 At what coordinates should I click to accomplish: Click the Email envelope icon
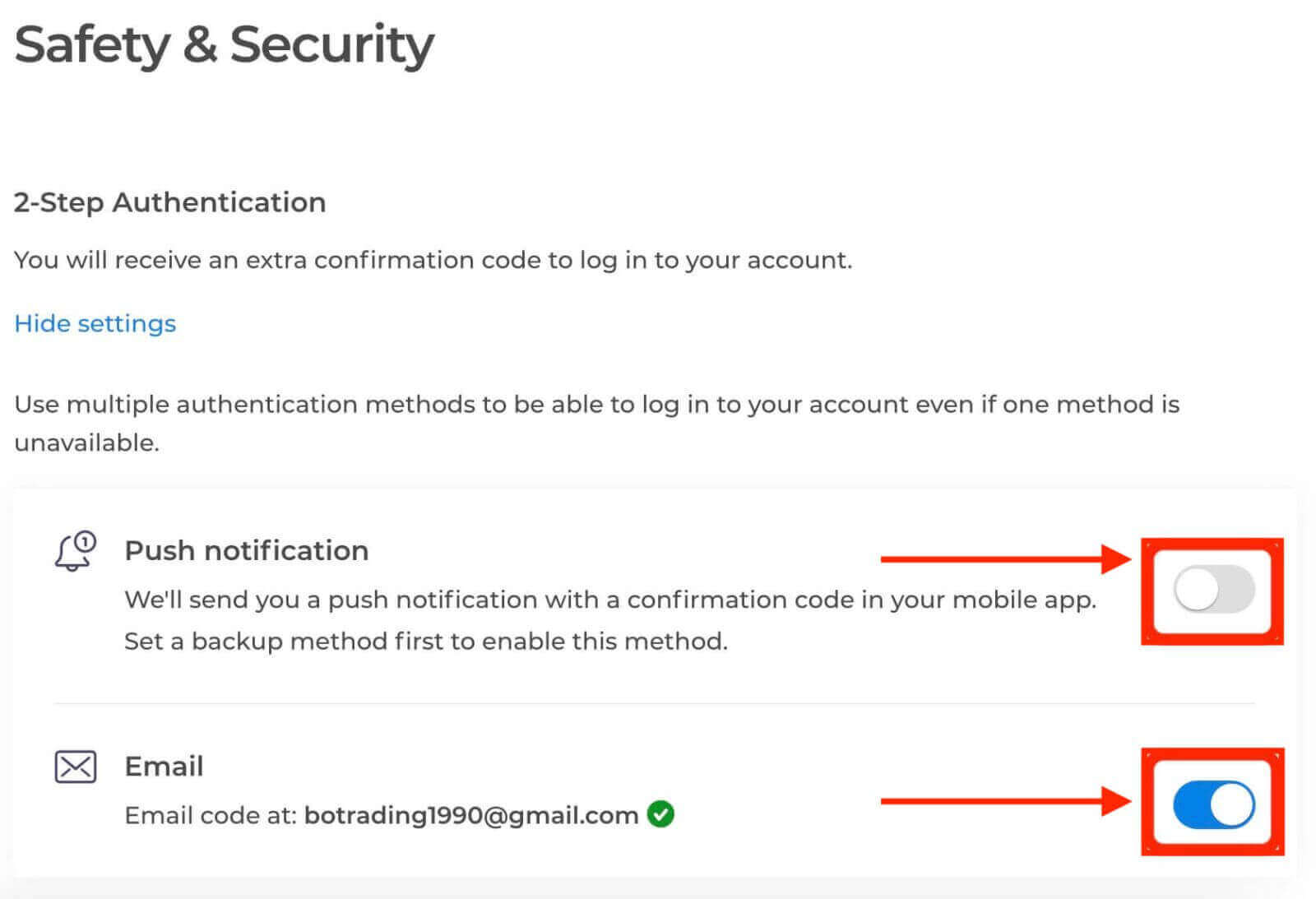pos(75,767)
